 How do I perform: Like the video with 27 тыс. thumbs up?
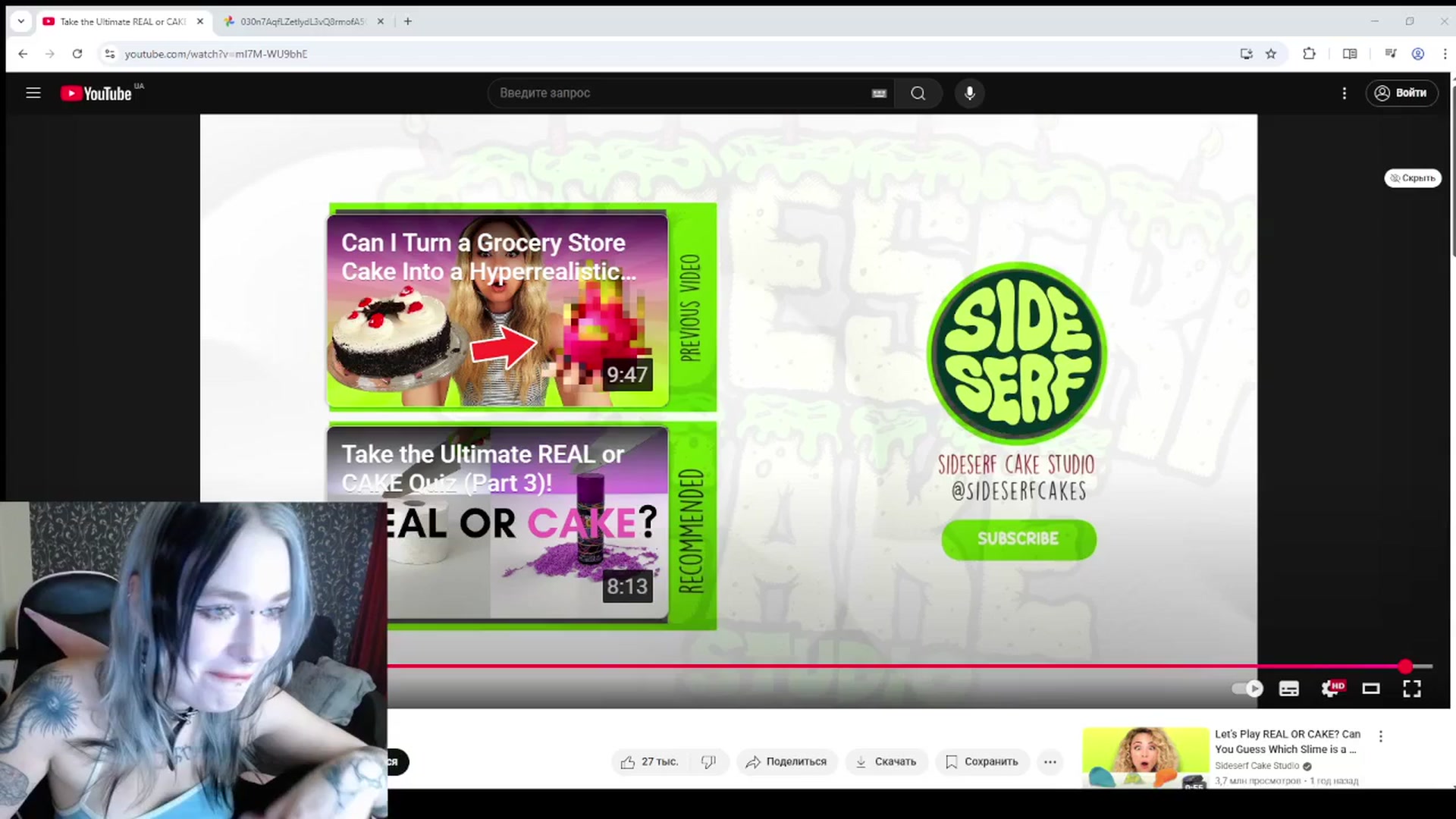click(649, 762)
